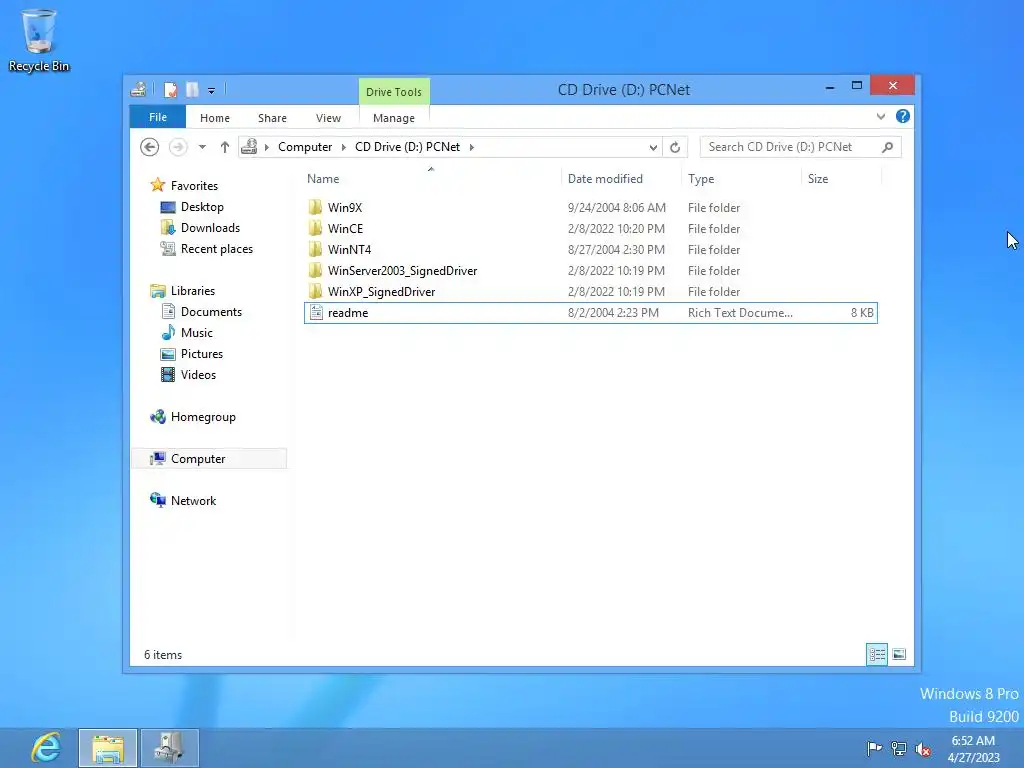Open the Customize Quick Access Toolbar dropdown
This screenshot has width=1024, height=768.
pos(212,91)
